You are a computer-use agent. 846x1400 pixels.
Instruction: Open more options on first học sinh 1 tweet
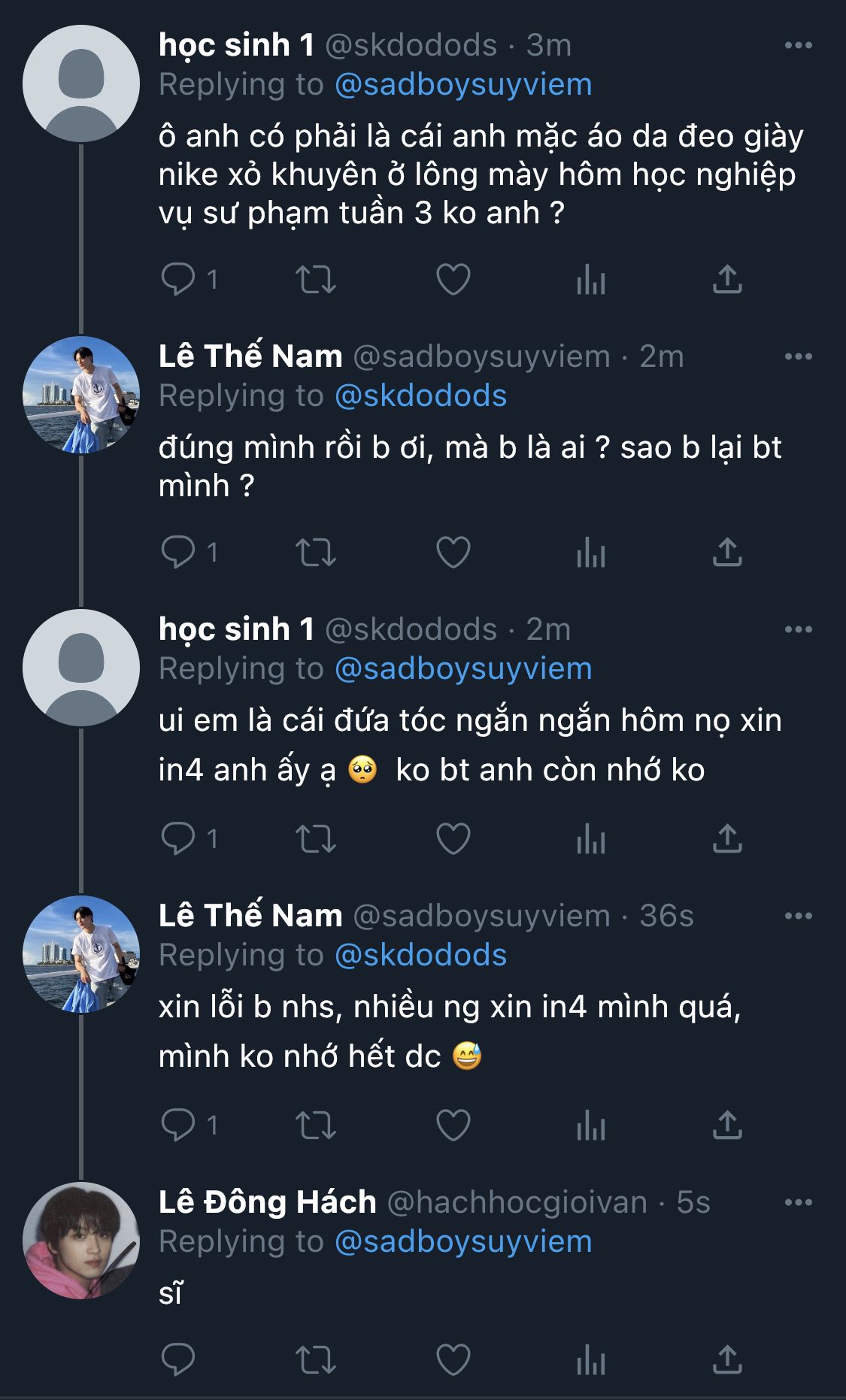pos(798,46)
